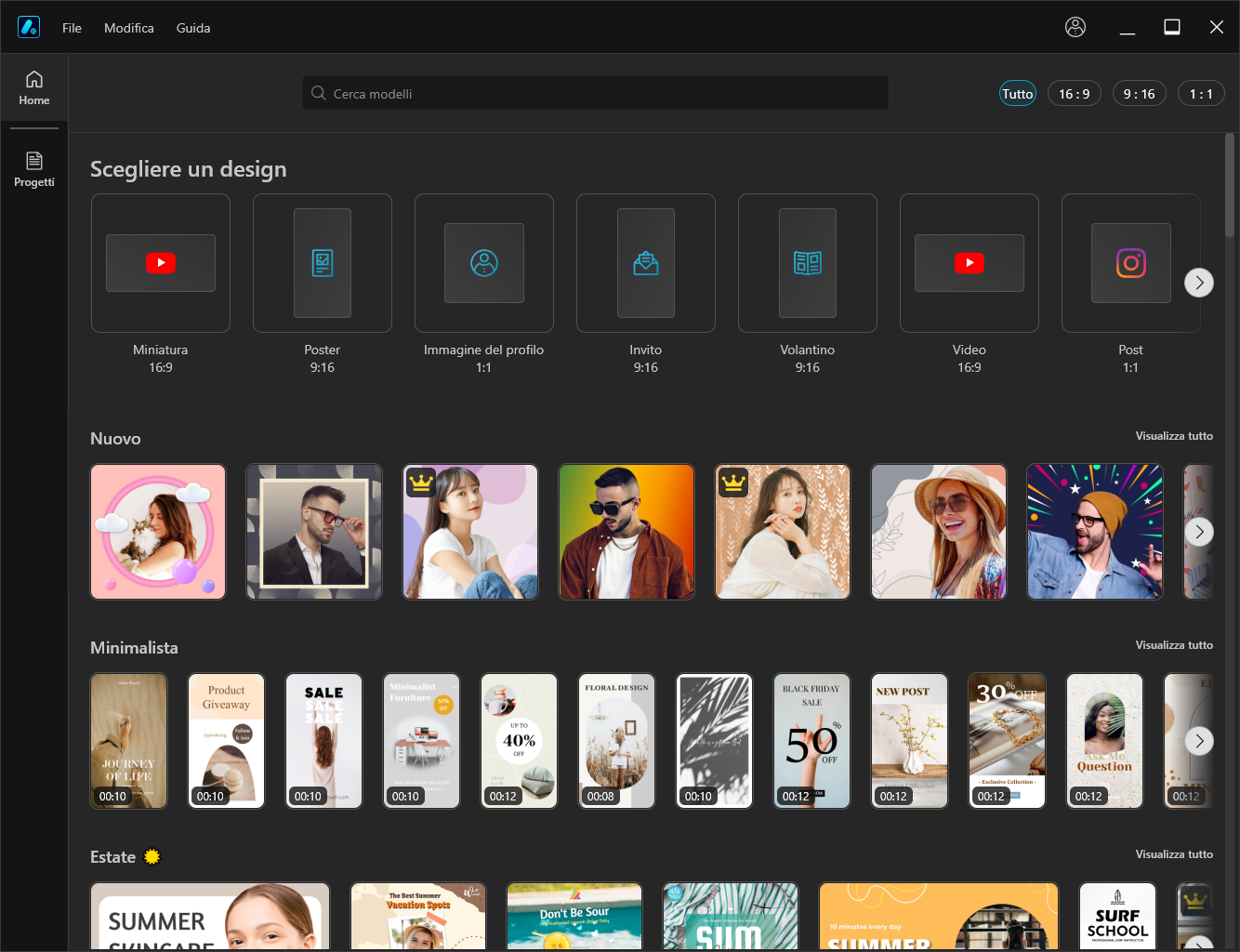Open the Up To 40% Off template
The image size is (1240, 952).
tap(520, 741)
